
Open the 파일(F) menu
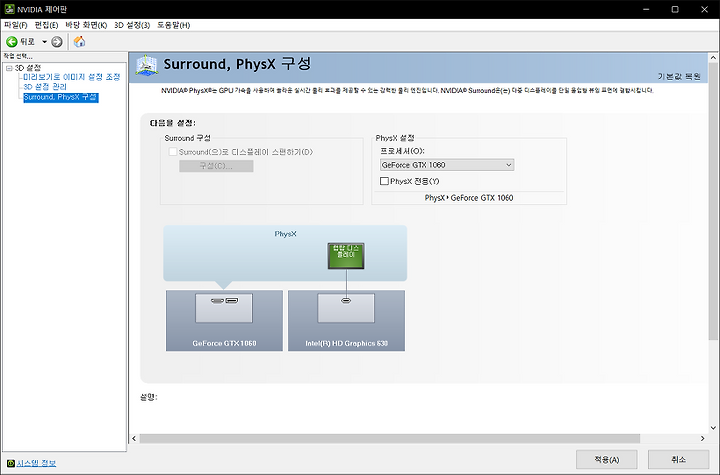[x=16, y=25]
